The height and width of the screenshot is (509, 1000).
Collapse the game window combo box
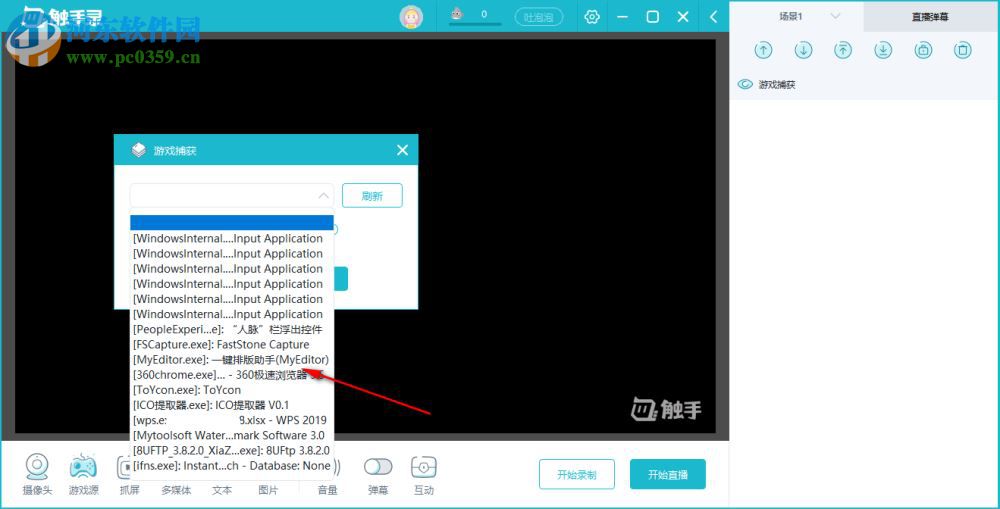point(324,195)
